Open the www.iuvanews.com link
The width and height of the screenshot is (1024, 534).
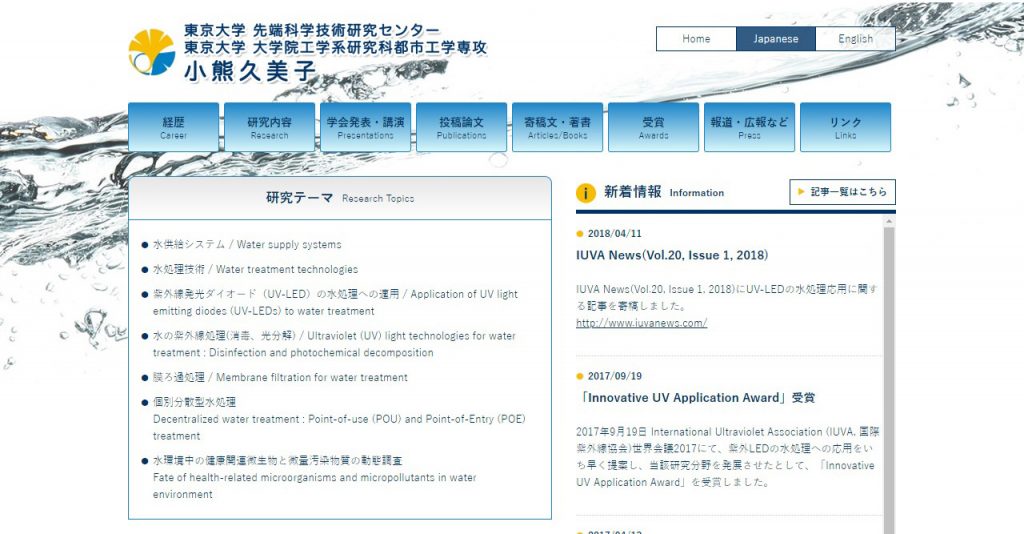point(641,323)
